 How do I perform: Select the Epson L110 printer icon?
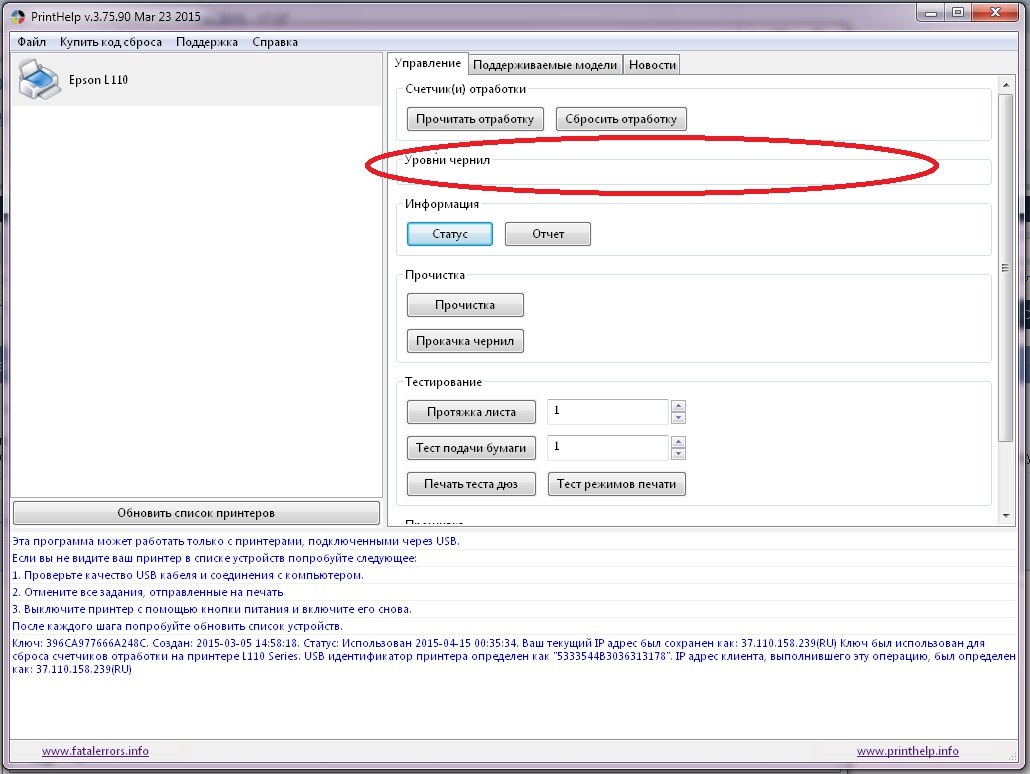pos(39,80)
